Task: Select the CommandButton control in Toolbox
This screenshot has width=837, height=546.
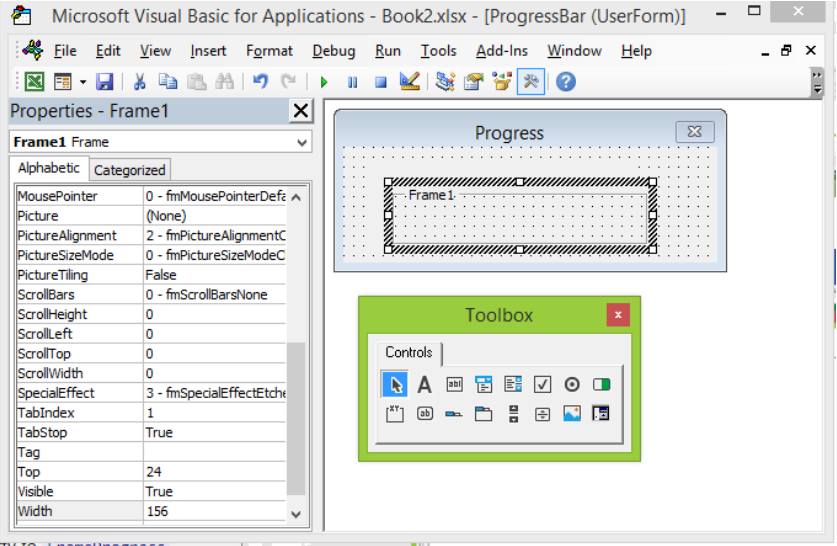Action: coord(425,414)
